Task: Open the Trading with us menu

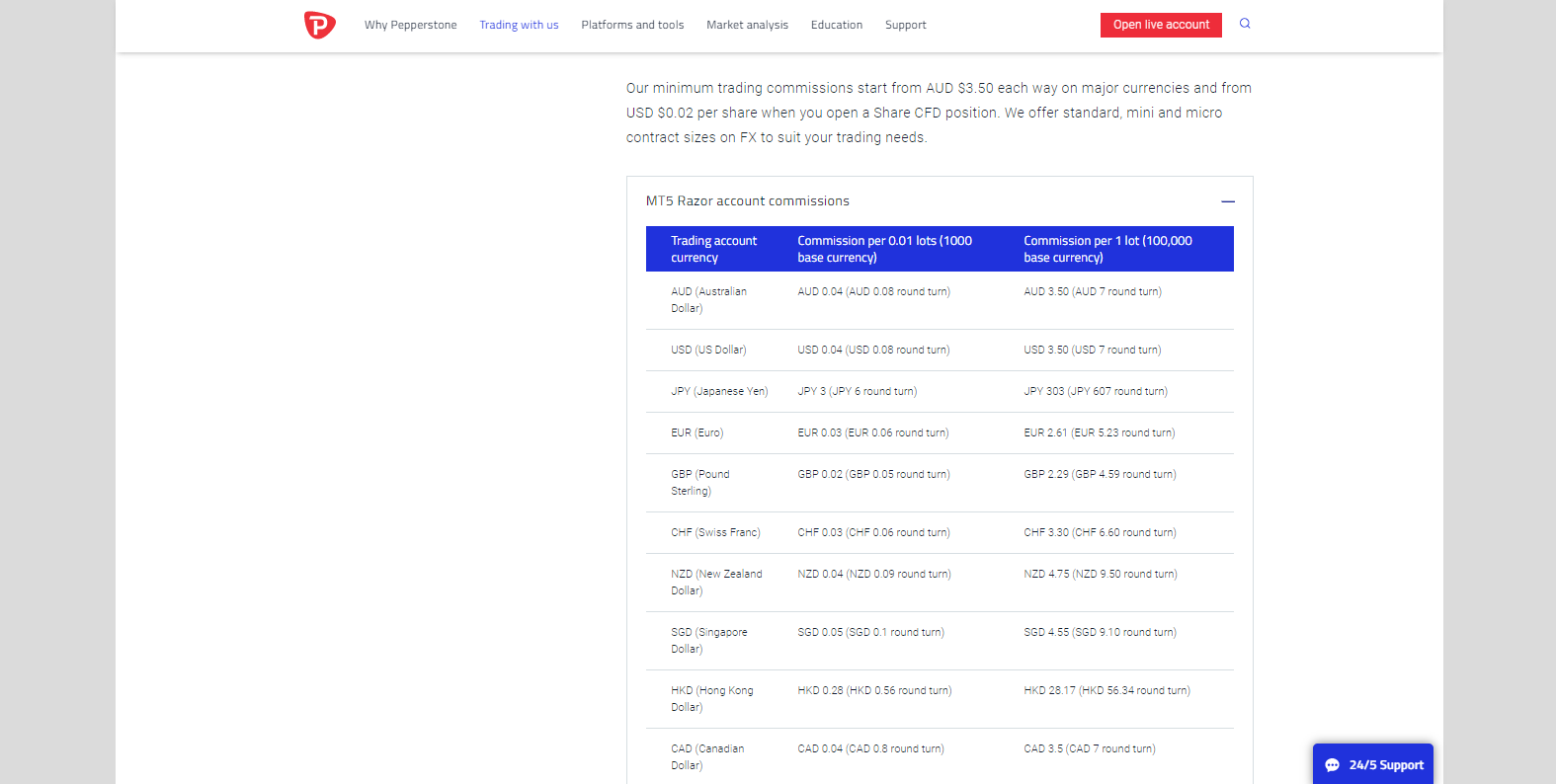Action: click(519, 25)
